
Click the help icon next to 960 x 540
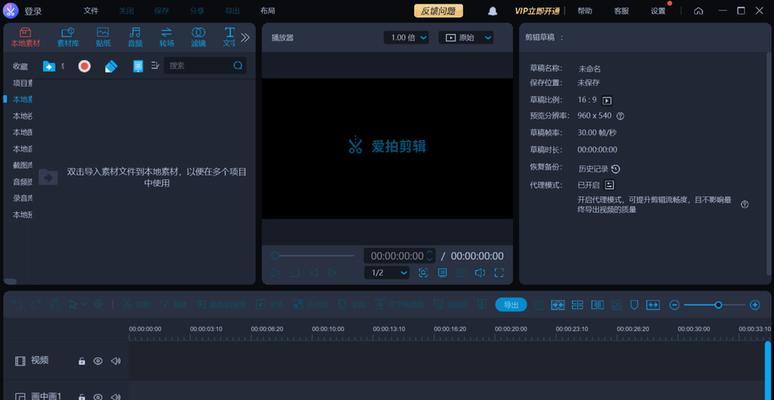[620, 116]
